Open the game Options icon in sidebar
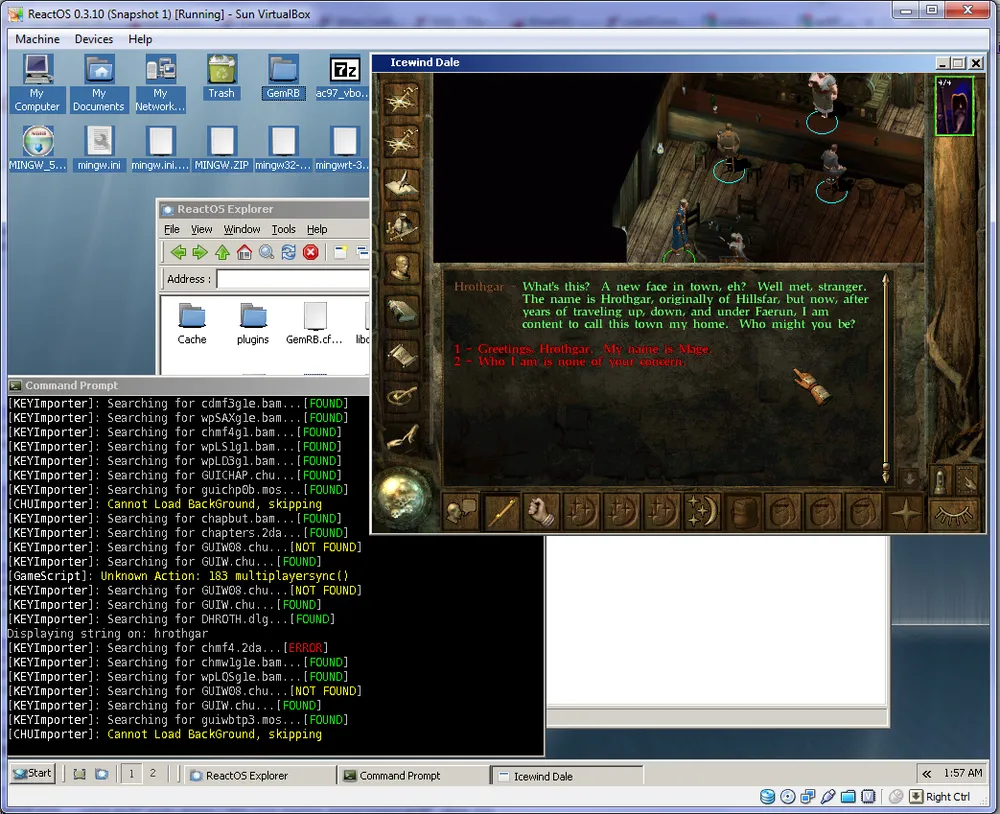Screen dimensions: 1000x814 coord(402,397)
